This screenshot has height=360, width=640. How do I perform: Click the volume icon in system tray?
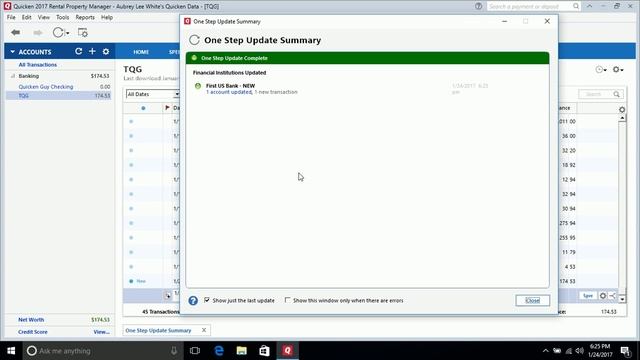click(580, 351)
